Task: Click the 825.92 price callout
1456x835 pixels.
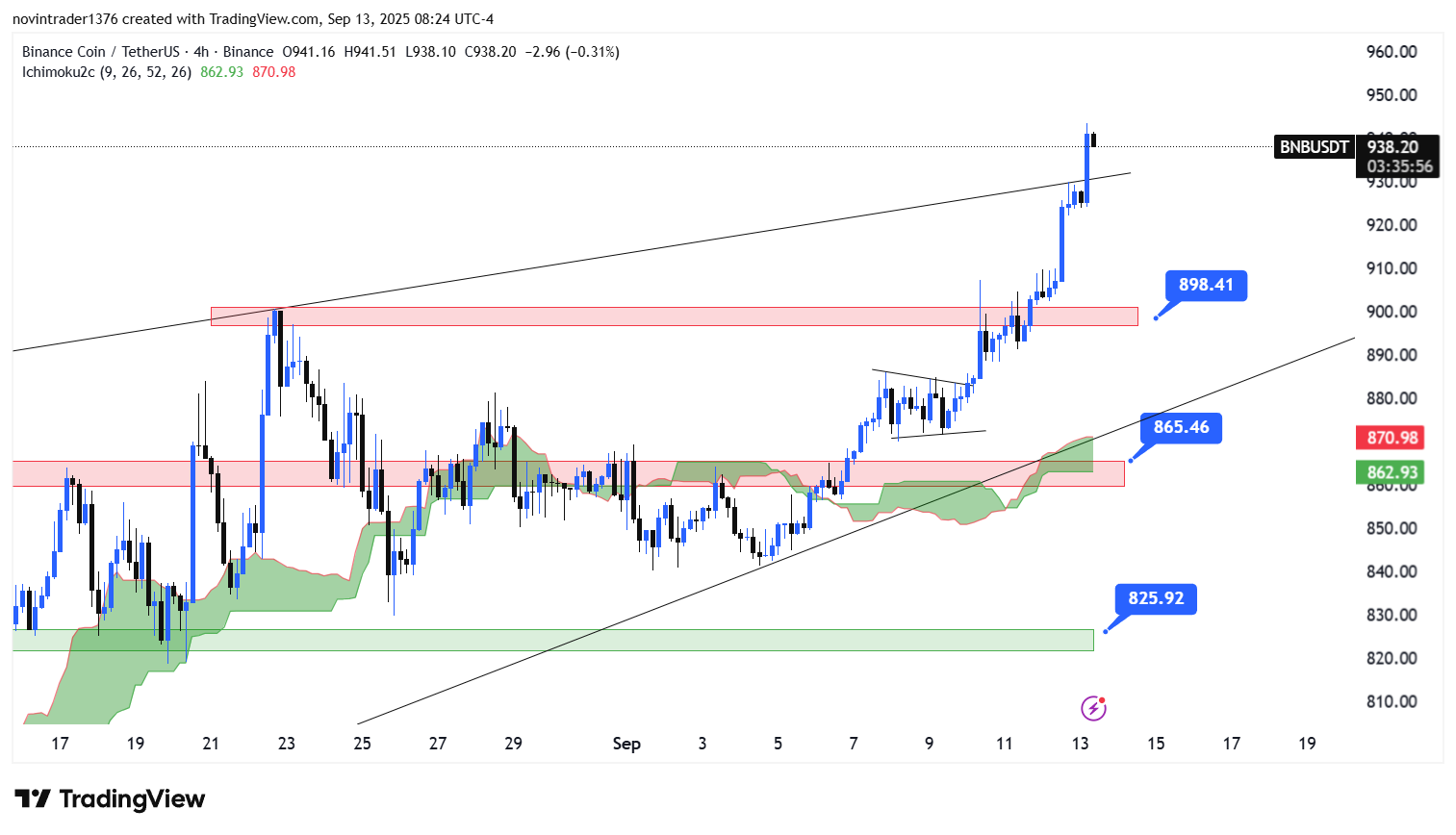Action: tap(1156, 598)
